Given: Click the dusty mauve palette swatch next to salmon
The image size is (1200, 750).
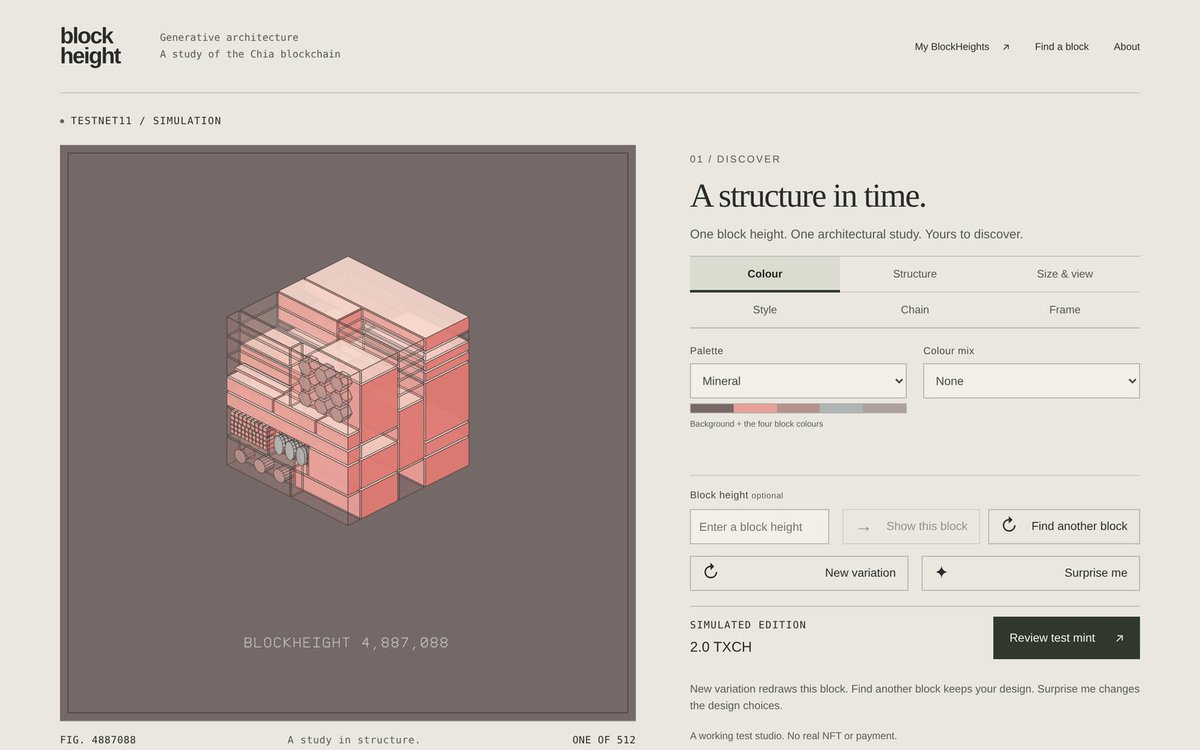Looking at the screenshot, I should [x=799, y=408].
